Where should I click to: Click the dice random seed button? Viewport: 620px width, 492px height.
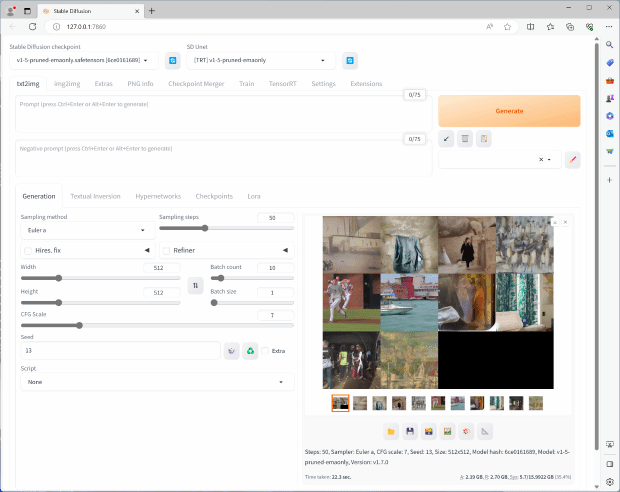point(232,351)
